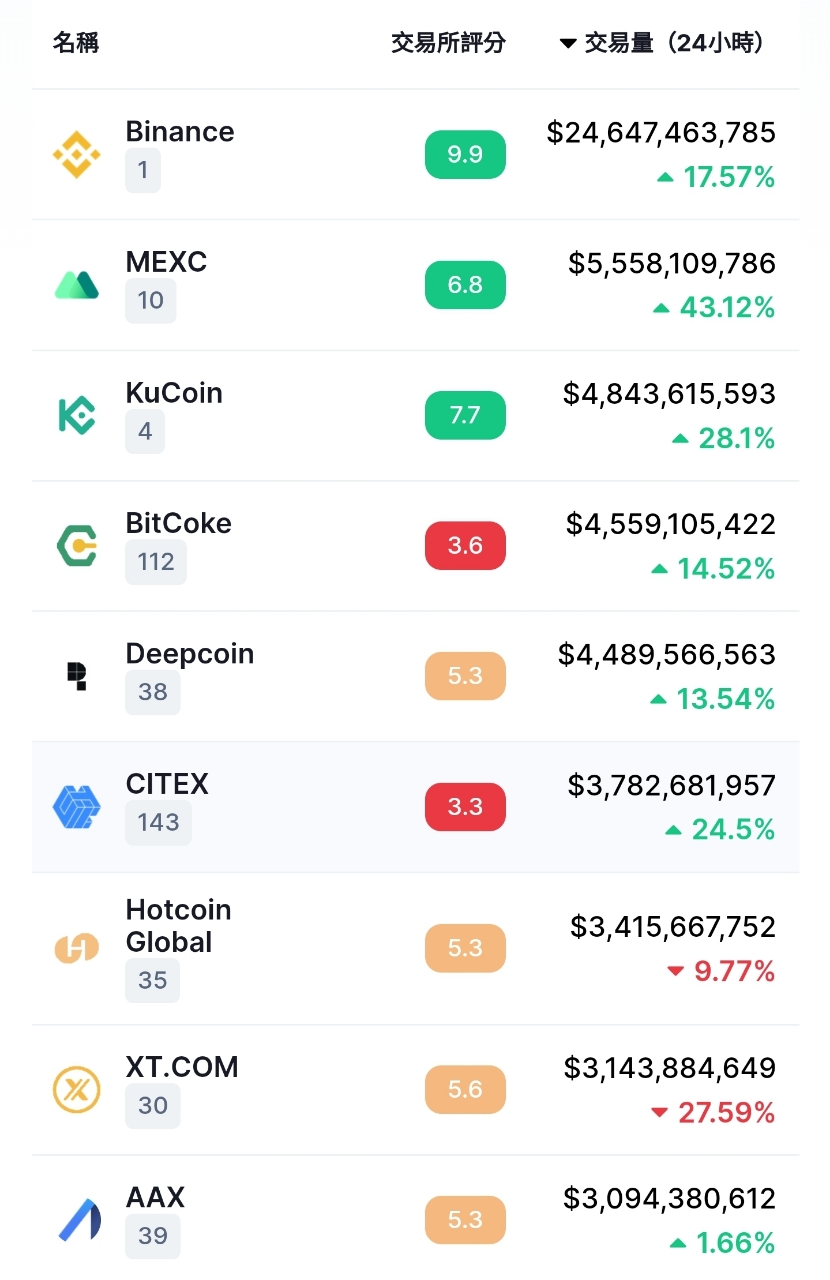Sort by the 名稱 column header
The height and width of the screenshot is (1280, 830).
76,43
